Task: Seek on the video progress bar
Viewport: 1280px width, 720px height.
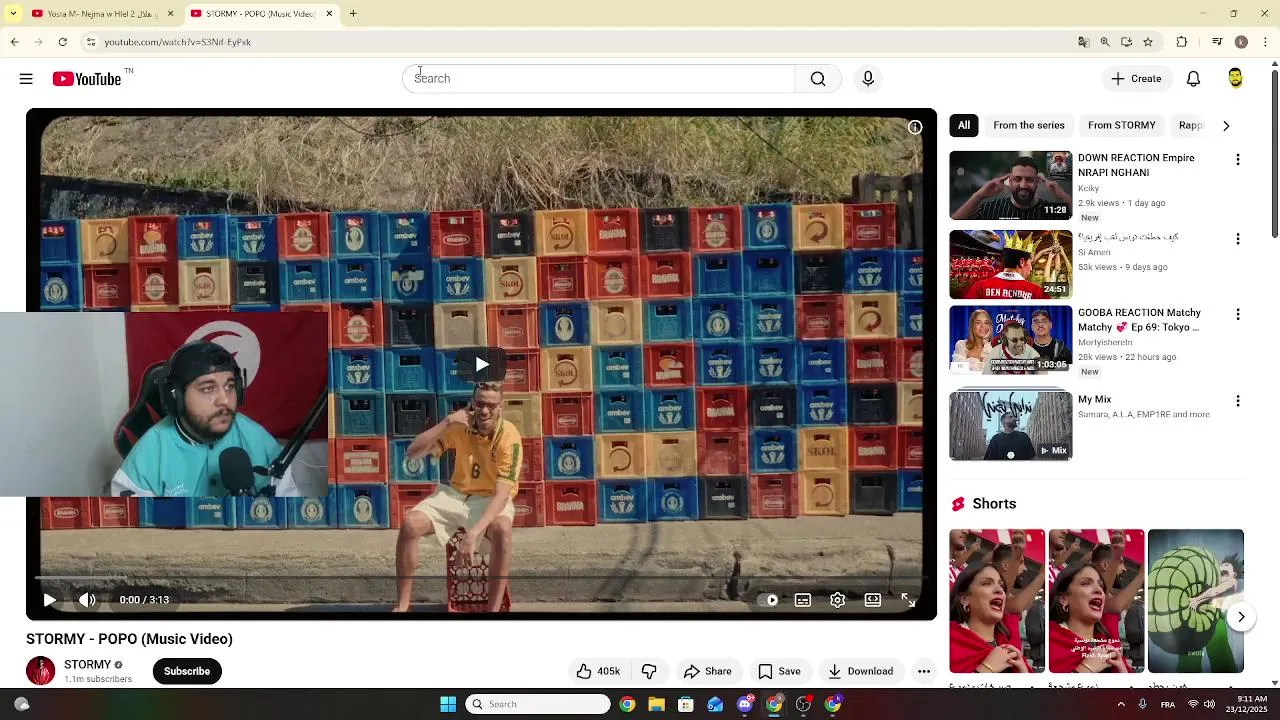Action: point(481,578)
